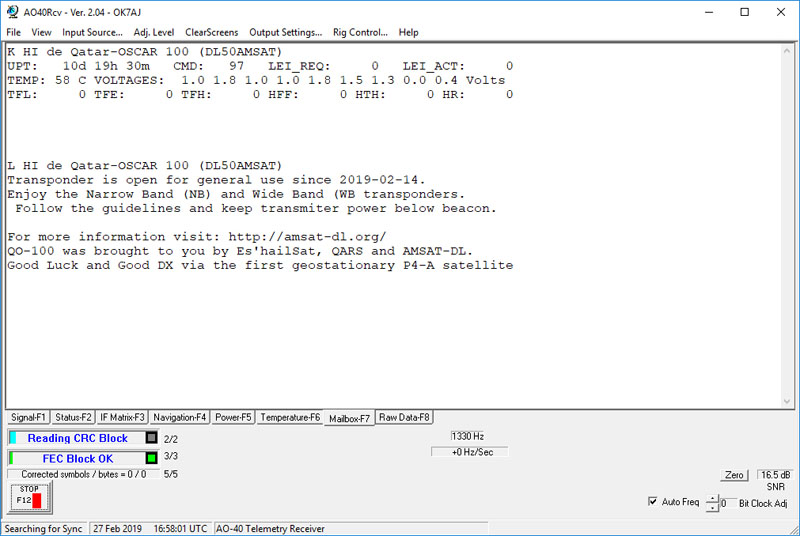
Task: Click the Zero SNR button
Action: click(734, 475)
